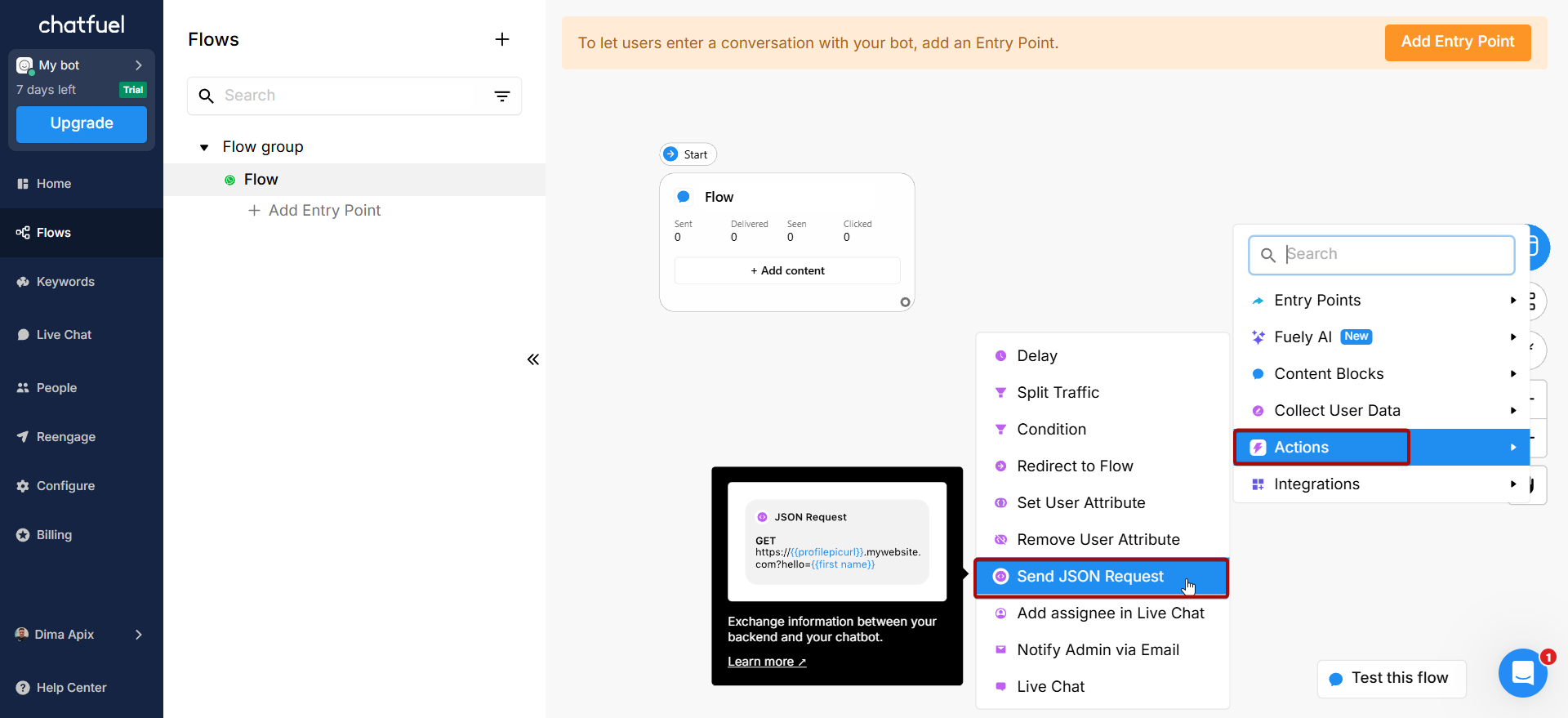This screenshot has height=718, width=1568.
Task: Expand the Collect User Data submenu arrow
Action: click(x=1513, y=411)
